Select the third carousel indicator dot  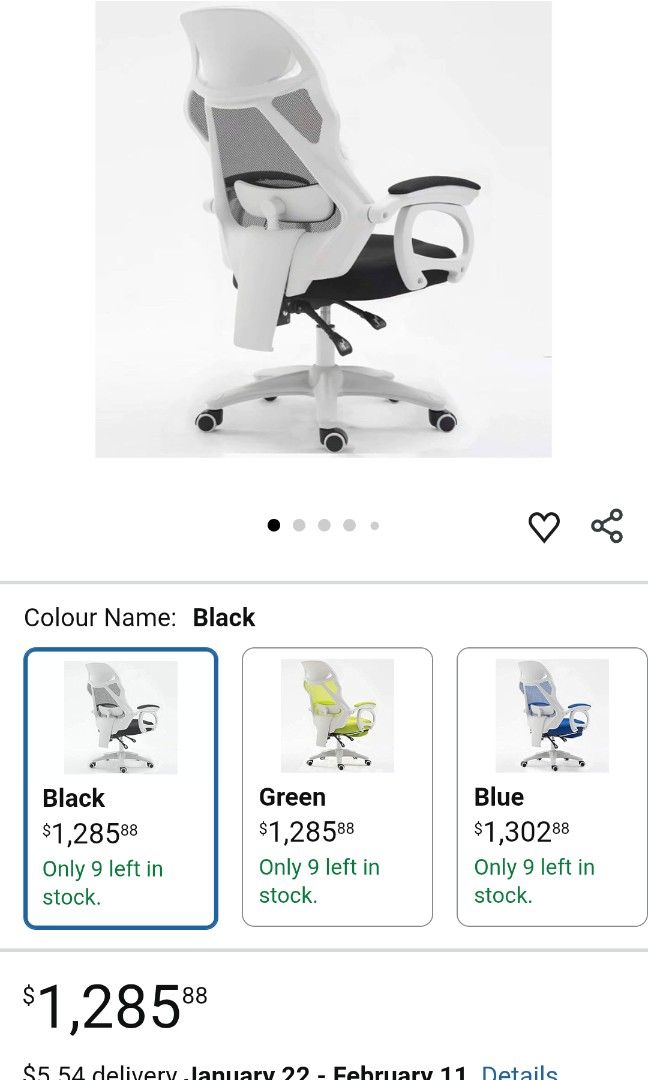pyautogui.click(x=324, y=524)
